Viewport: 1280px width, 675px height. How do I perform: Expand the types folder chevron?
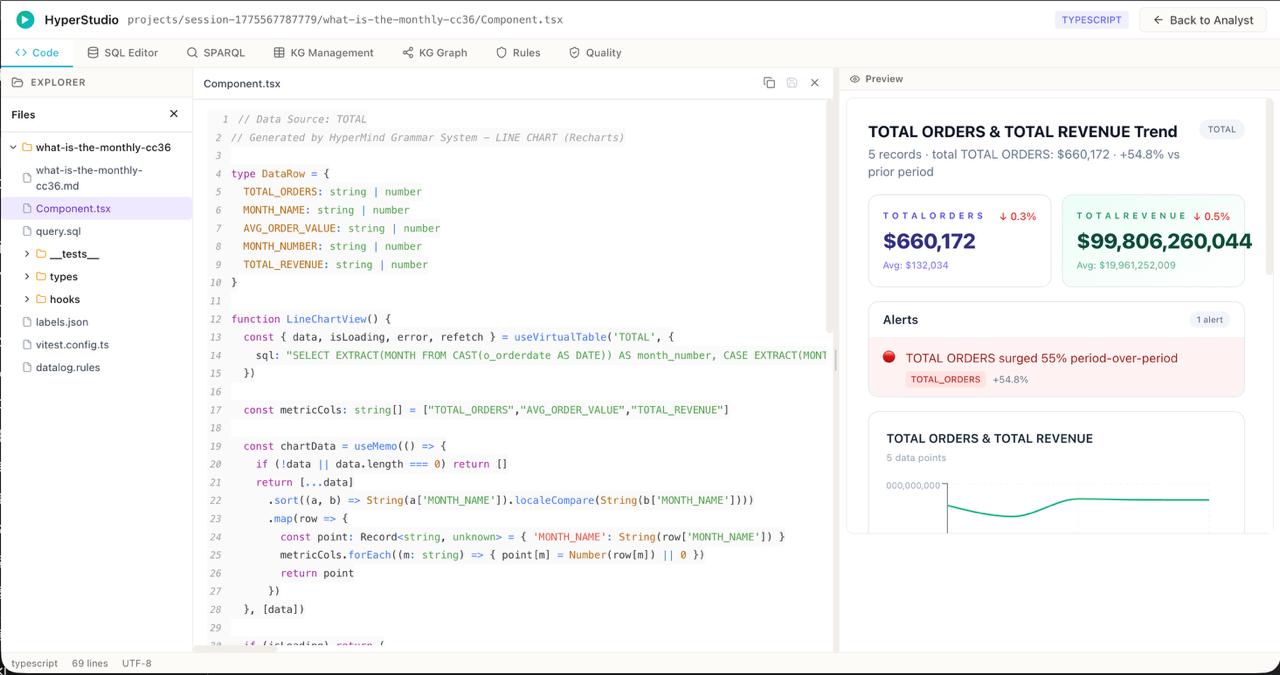[27, 276]
